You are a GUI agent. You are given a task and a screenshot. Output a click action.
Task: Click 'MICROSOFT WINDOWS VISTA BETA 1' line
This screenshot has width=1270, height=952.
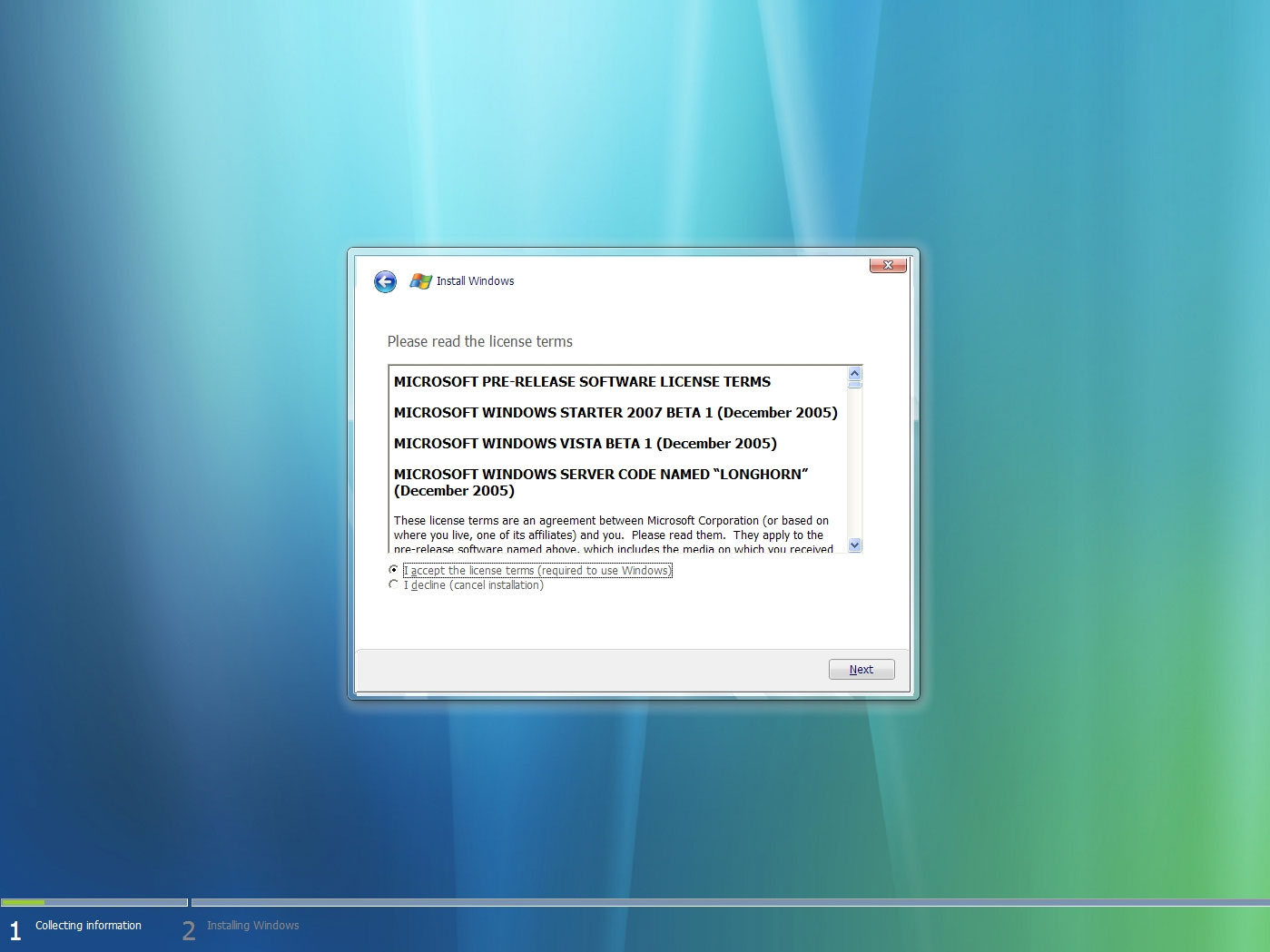586,444
